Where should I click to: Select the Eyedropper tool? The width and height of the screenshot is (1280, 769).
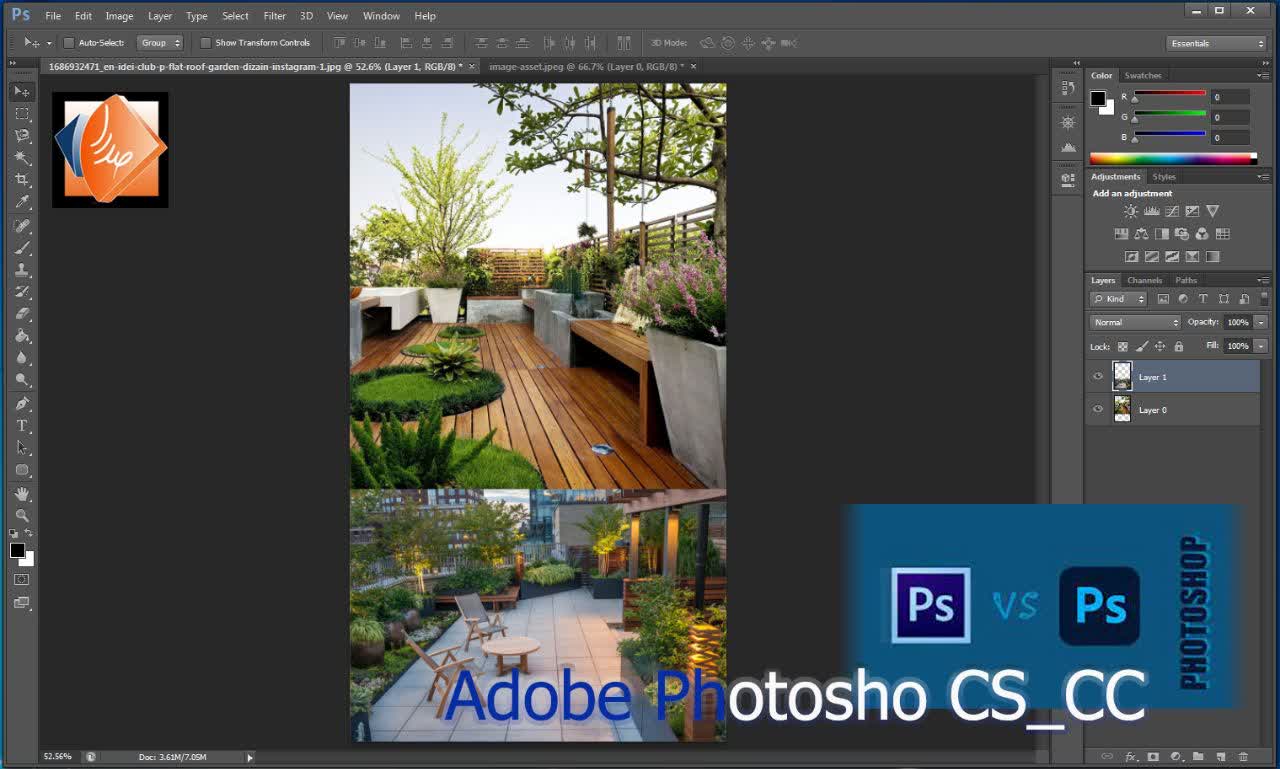[x=22, y=202]
